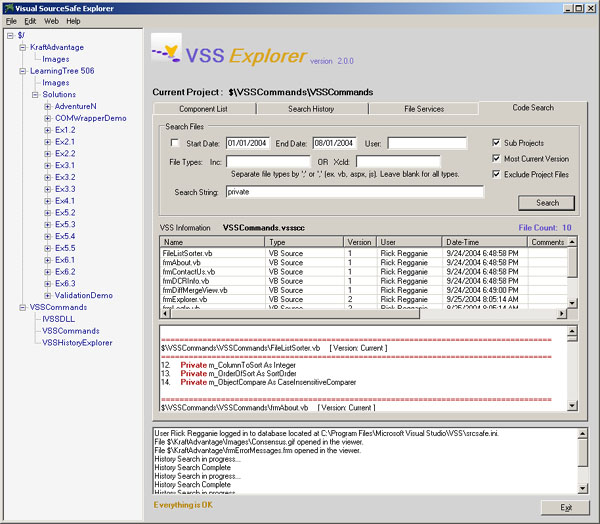Toggle the Start Date checkbox
Screen dimensions: 600x524
(x=175, y=143)
